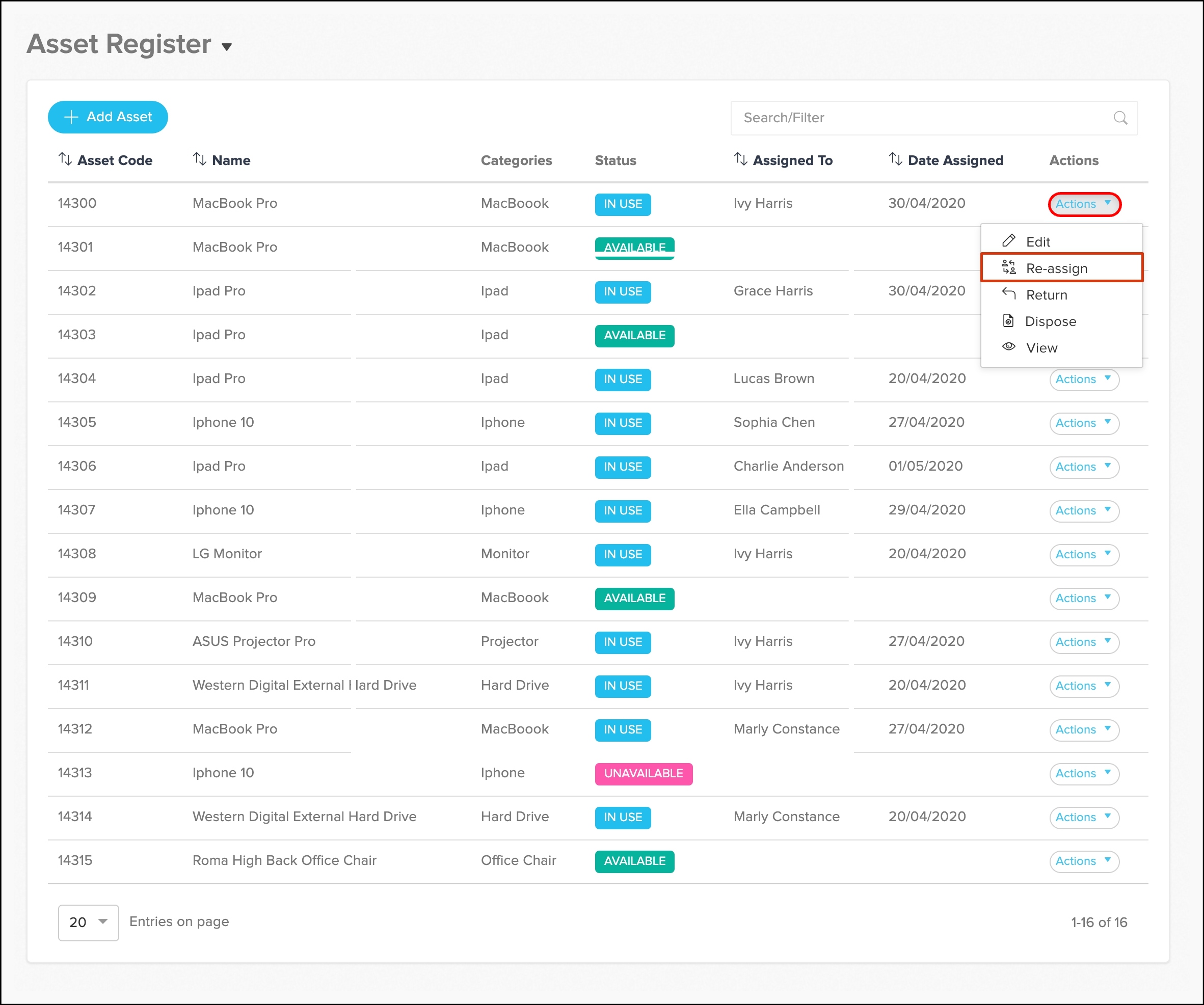Choose Dispose in the dropdown menu
Viewport: 1204px width, 1005px height.
point(1050,321)
